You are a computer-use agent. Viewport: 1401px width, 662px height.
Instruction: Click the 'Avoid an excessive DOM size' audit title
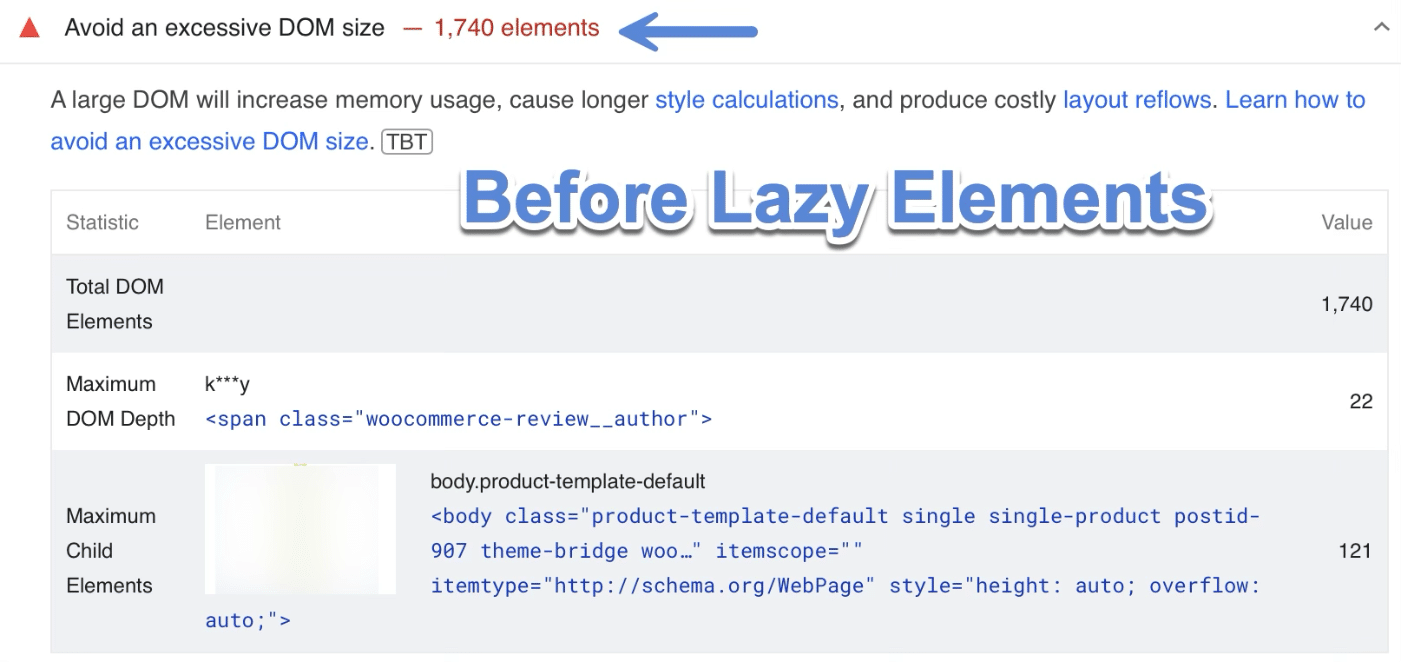tap(224, 28)
